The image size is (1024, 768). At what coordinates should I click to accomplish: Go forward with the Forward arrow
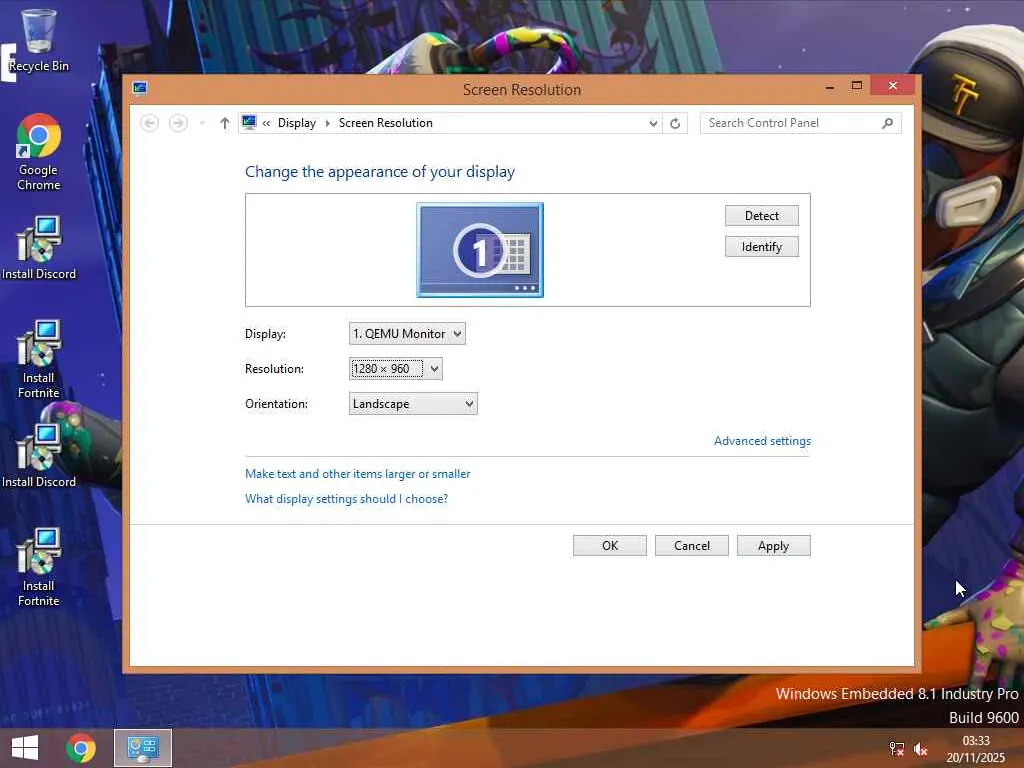click(x=178, y=123)
